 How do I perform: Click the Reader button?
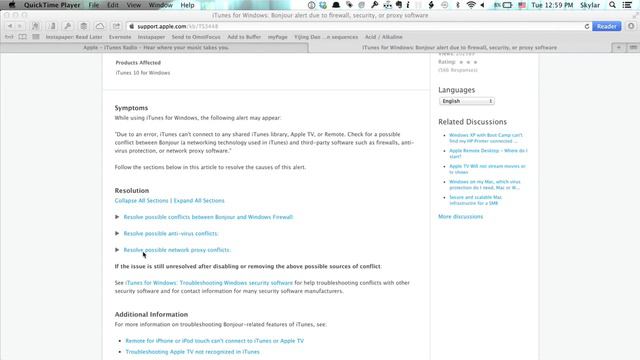coord(607,26)
